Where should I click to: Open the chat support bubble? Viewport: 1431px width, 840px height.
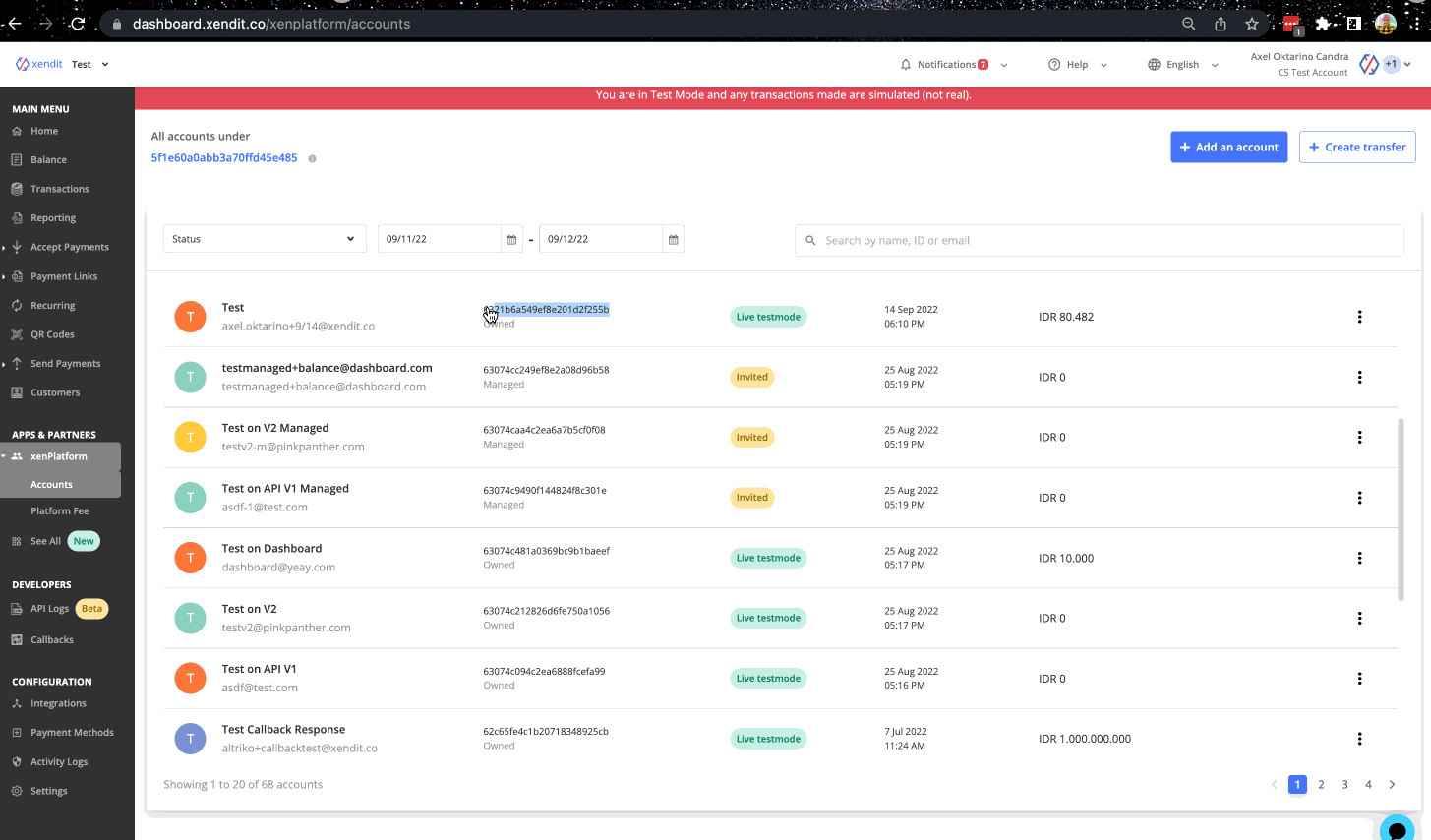click(1397, 828)
